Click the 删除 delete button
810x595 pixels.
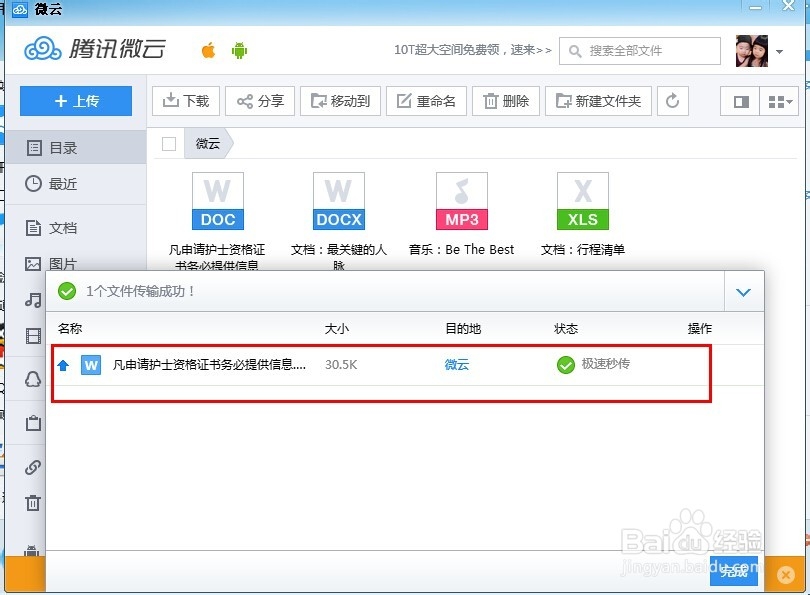point(506,101)
